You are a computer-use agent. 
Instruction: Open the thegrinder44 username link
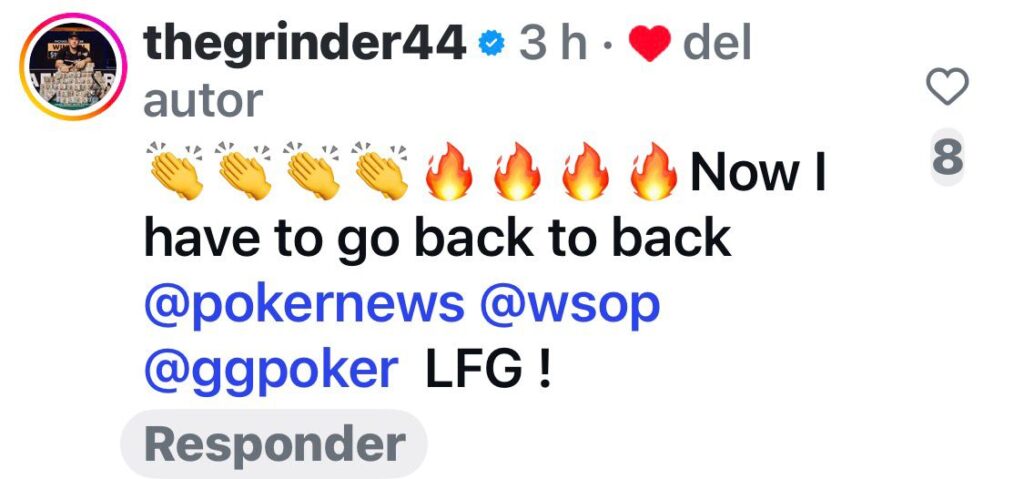[305, 43]
